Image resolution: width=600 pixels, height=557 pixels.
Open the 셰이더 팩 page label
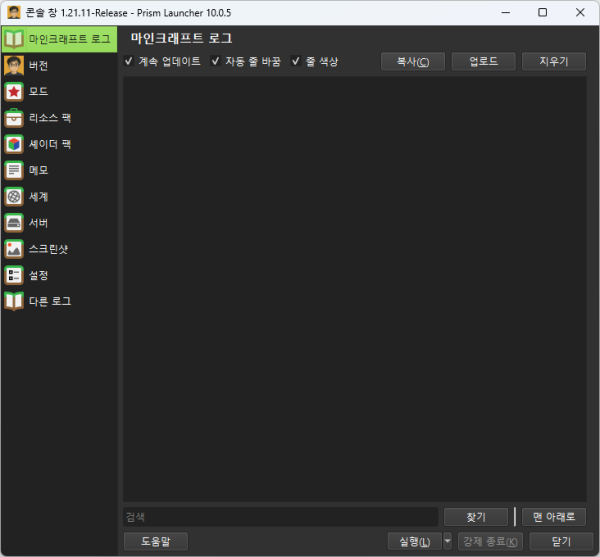tap(50, 144)
